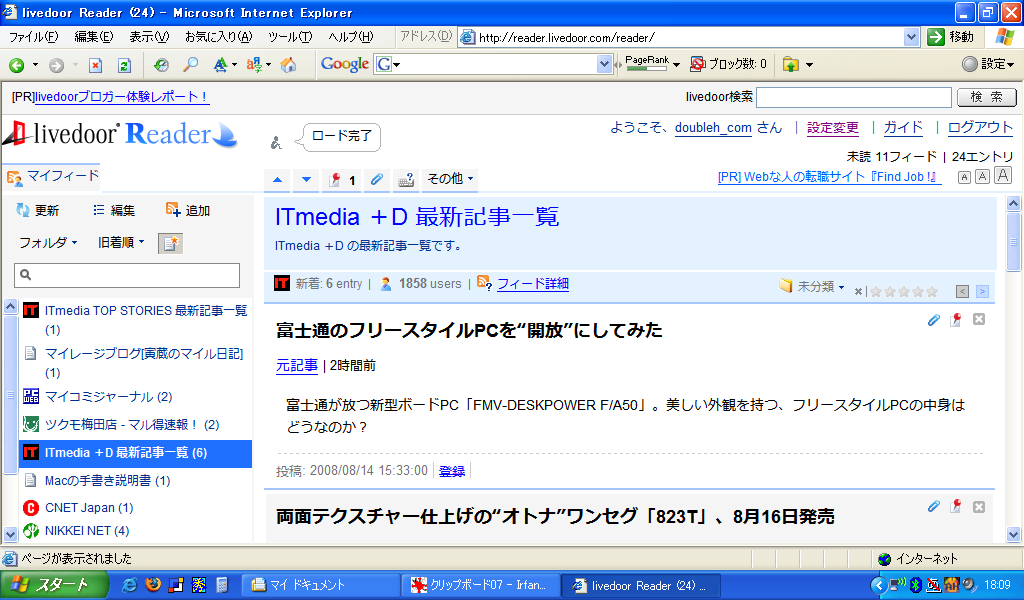Image resolution: width=1024 pixels, height=600 pixels.
Task: Click the 登録 link under the article
Action: pos(451,471)
